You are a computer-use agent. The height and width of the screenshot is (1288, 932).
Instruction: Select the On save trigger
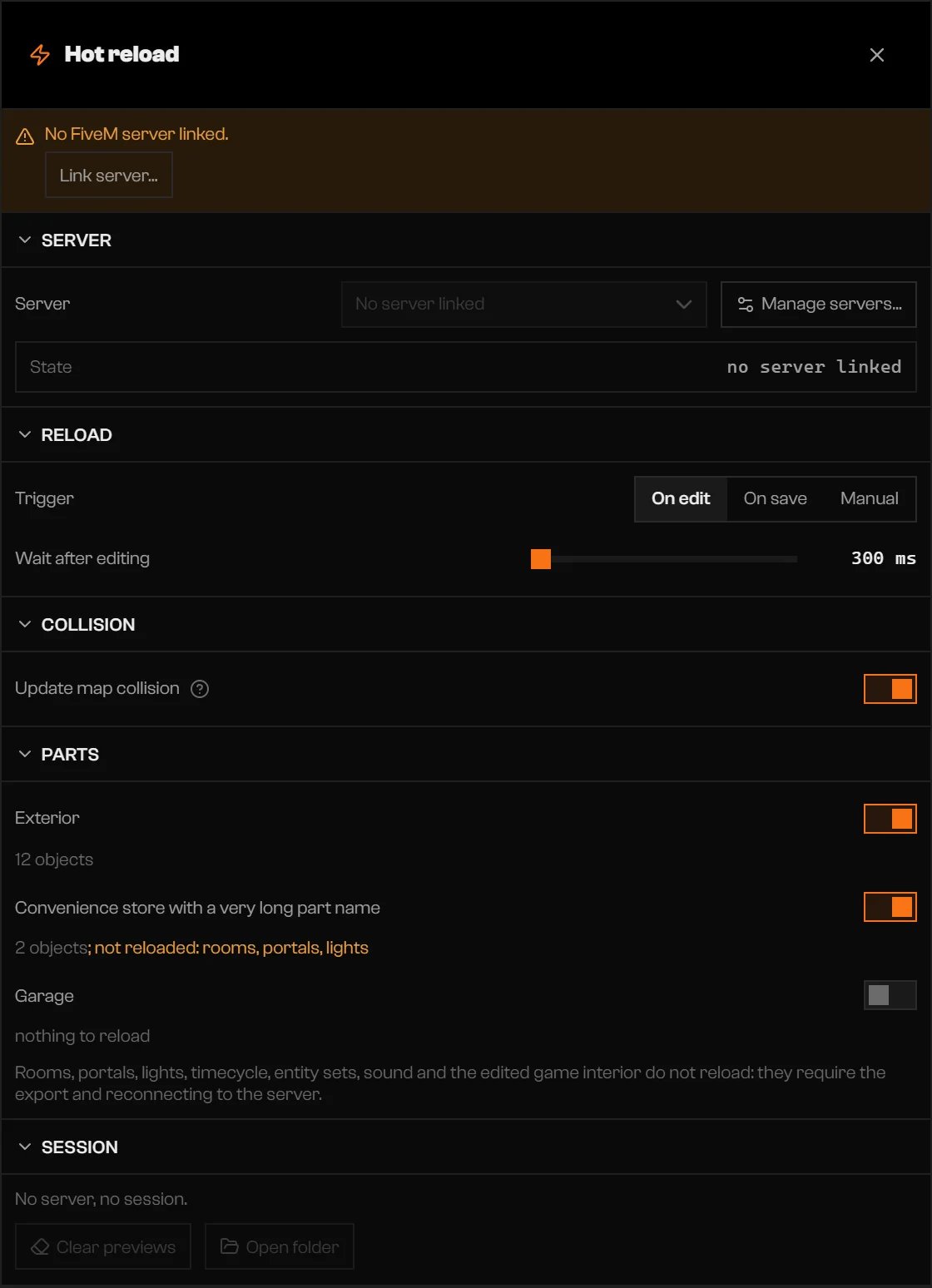(x=776, y=498)
